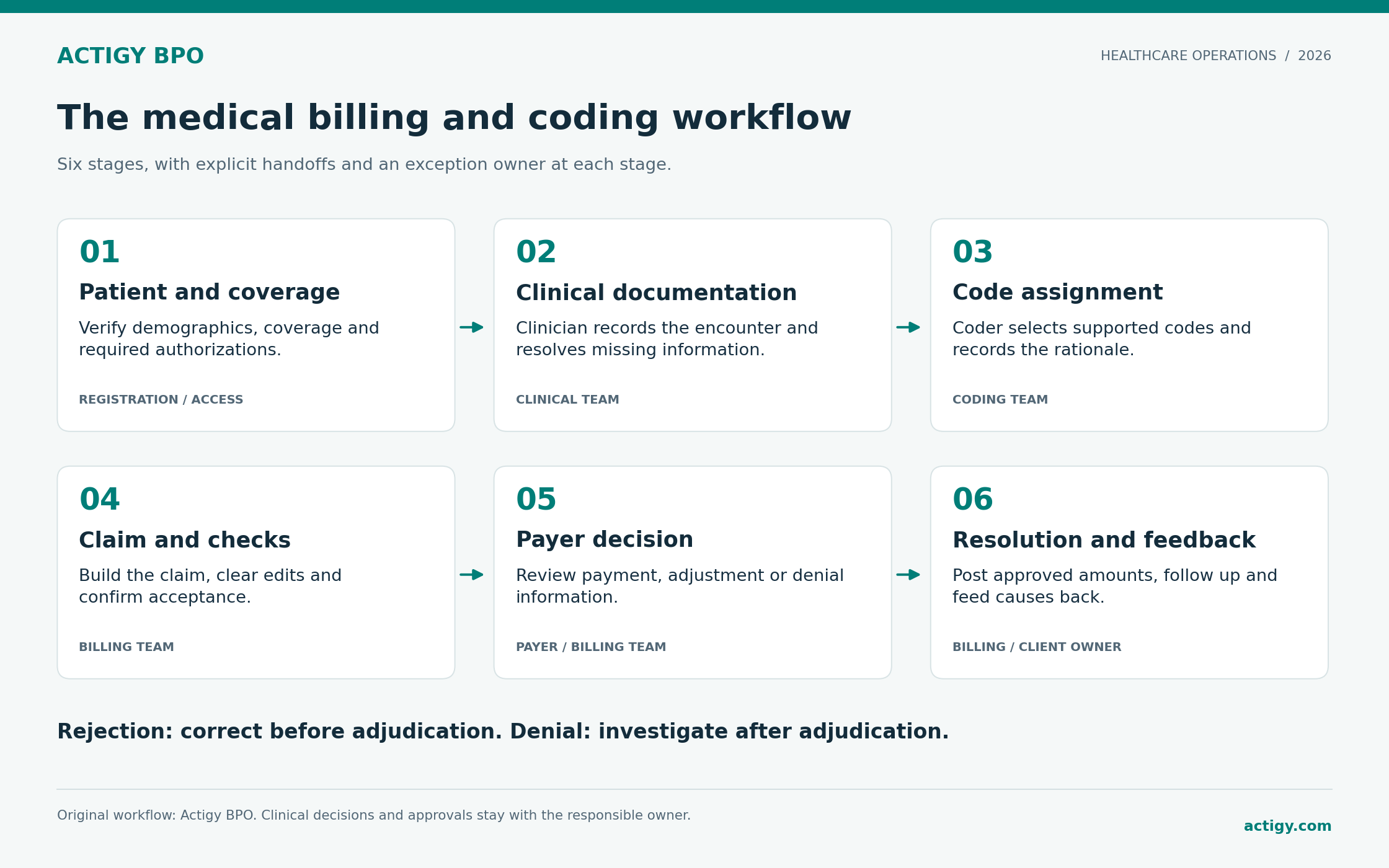Click the description 'Clinician records the encounter and resolves missing information.'
Viewport: 1389px width, 868px height.
(667, 339)
